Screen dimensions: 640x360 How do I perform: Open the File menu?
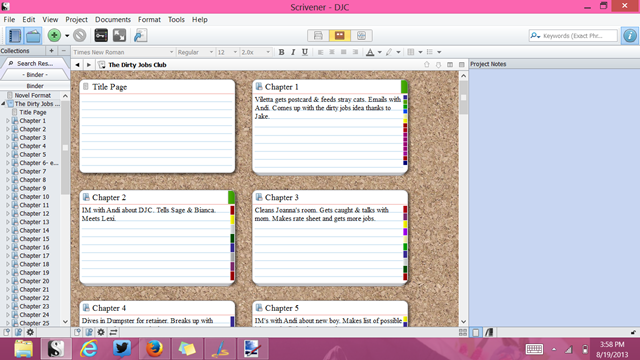click(9, 20)
